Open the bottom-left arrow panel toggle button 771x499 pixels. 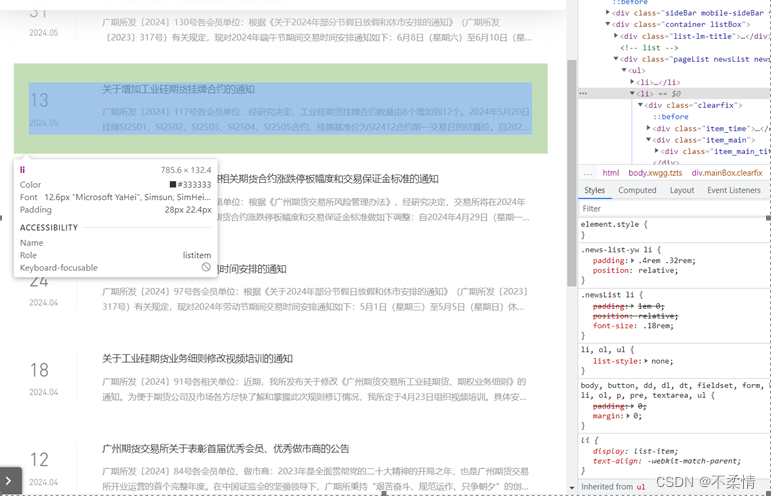coord(10,480)
